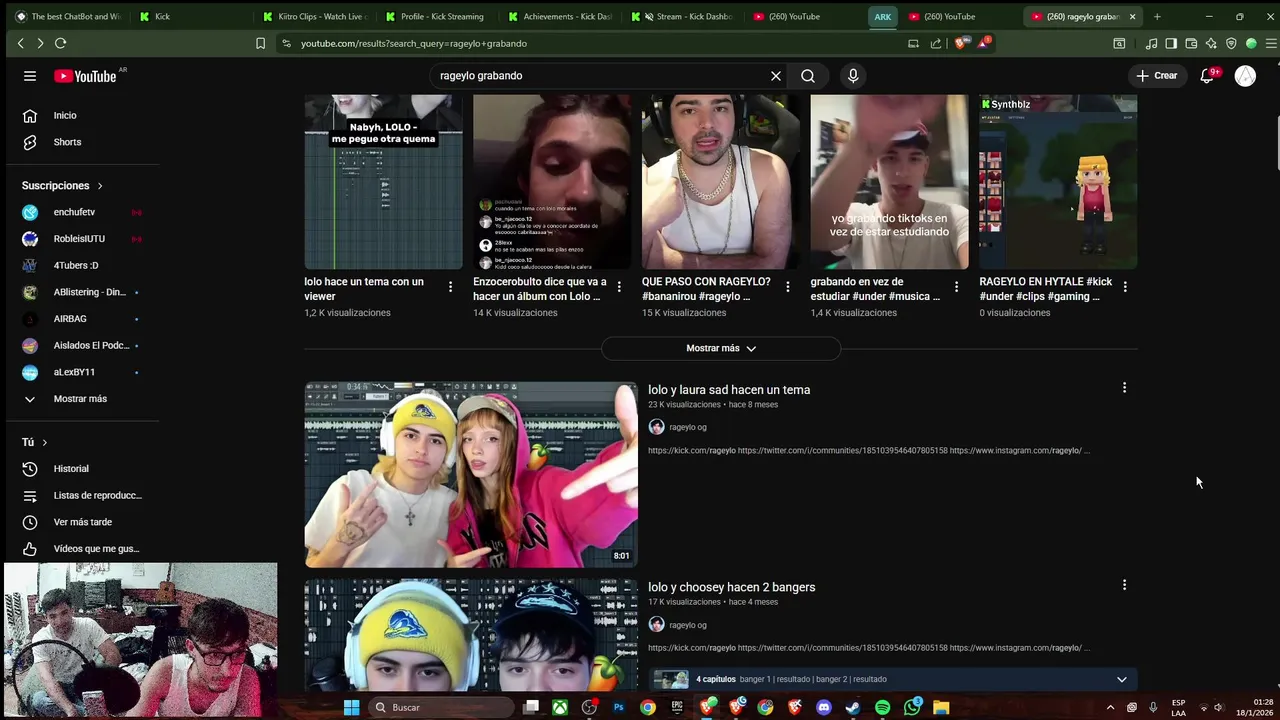Screen dimensions: 1280x720
Task: Clear the search box with the X
Action: pyautogui.click(x=775, y=76)
